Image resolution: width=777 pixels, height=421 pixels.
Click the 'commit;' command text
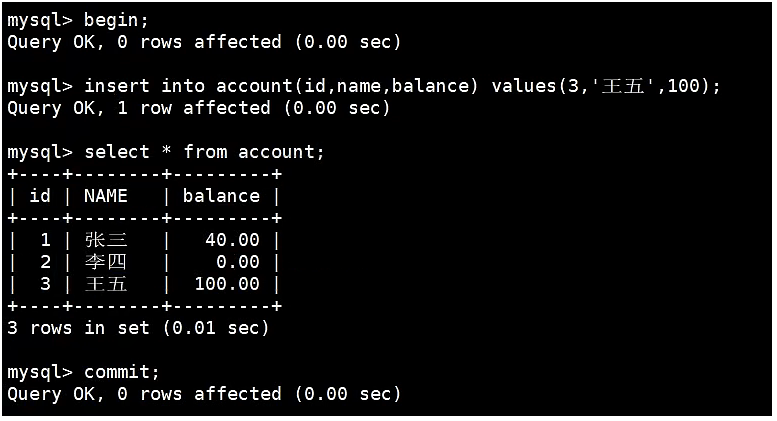tap(122, 372)
